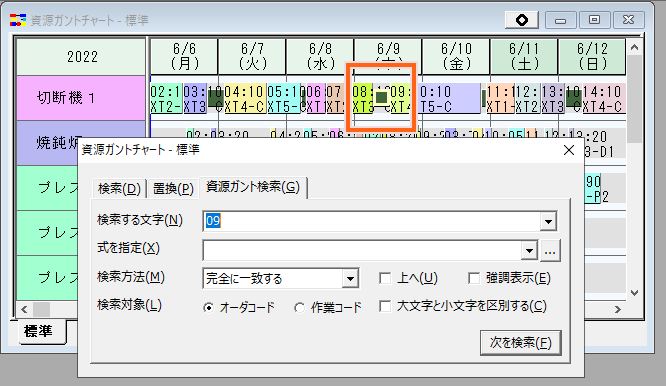Click the 次を検索(F) button

tap(521, 343)
